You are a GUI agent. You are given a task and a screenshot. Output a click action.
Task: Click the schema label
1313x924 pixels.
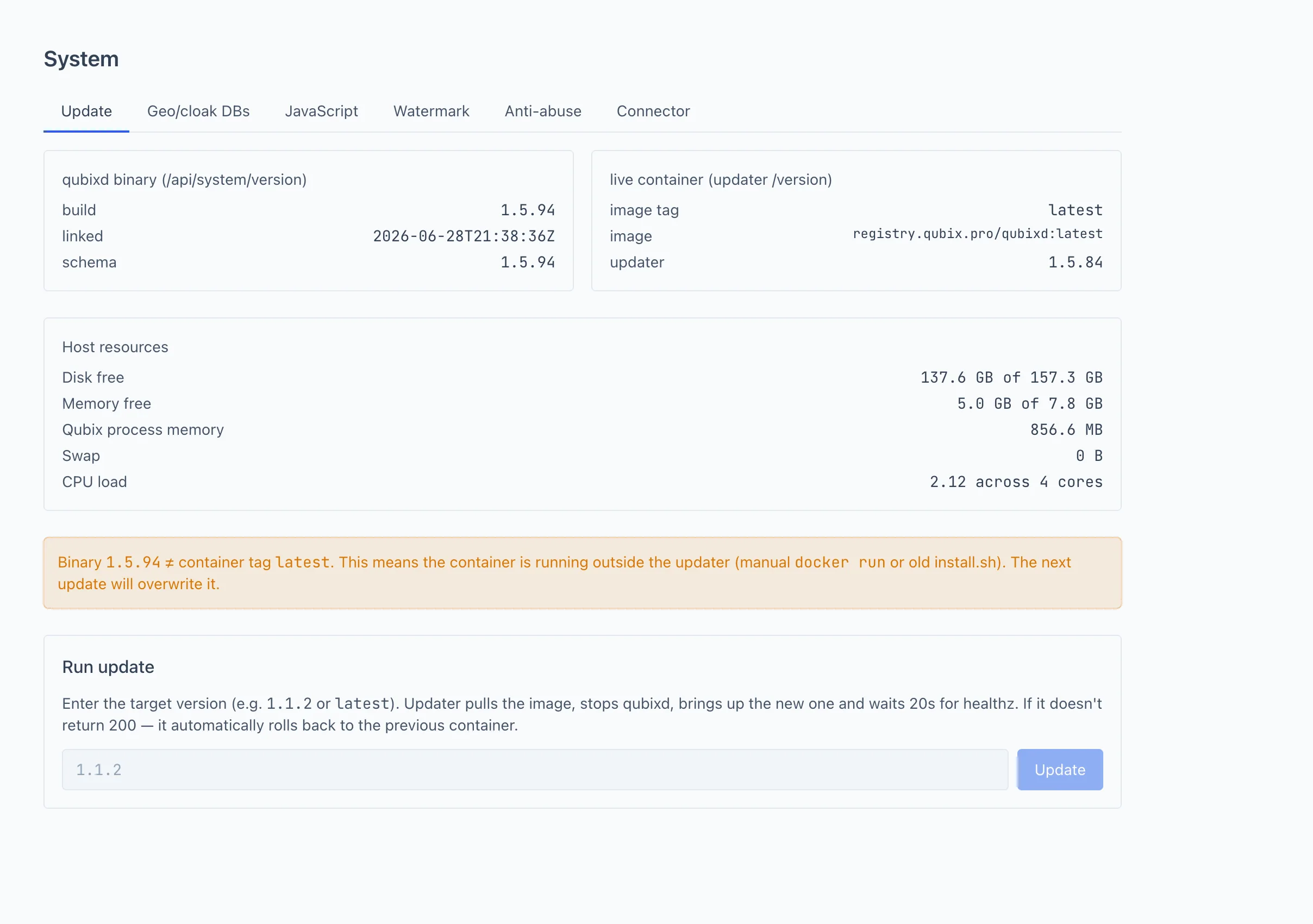(89, 263)
